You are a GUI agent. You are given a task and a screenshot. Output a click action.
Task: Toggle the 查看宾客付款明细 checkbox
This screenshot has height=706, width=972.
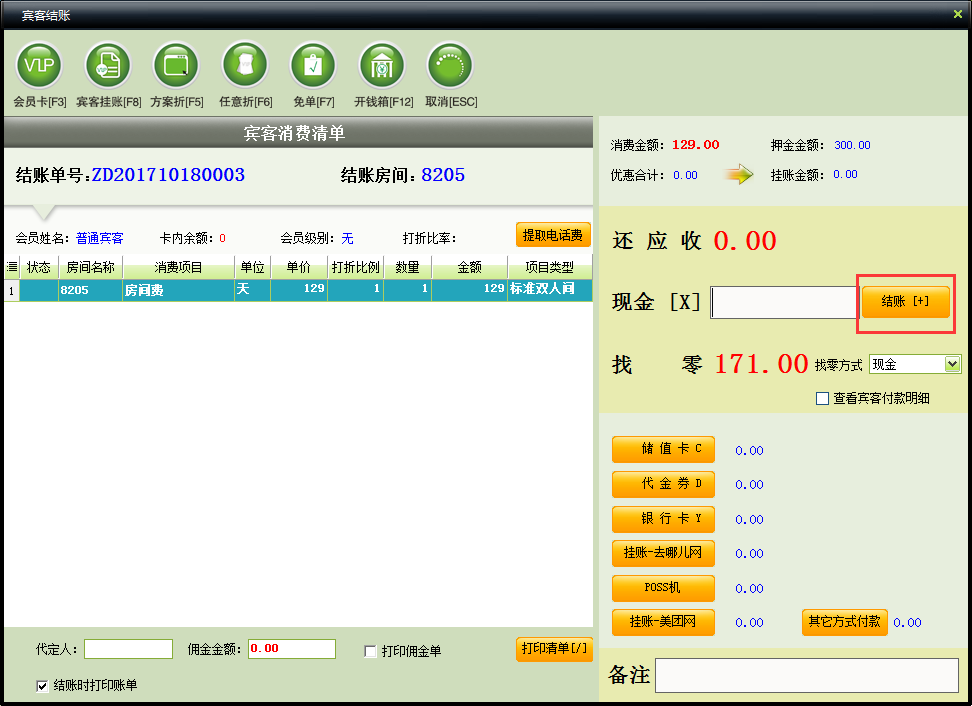point(822,399)
